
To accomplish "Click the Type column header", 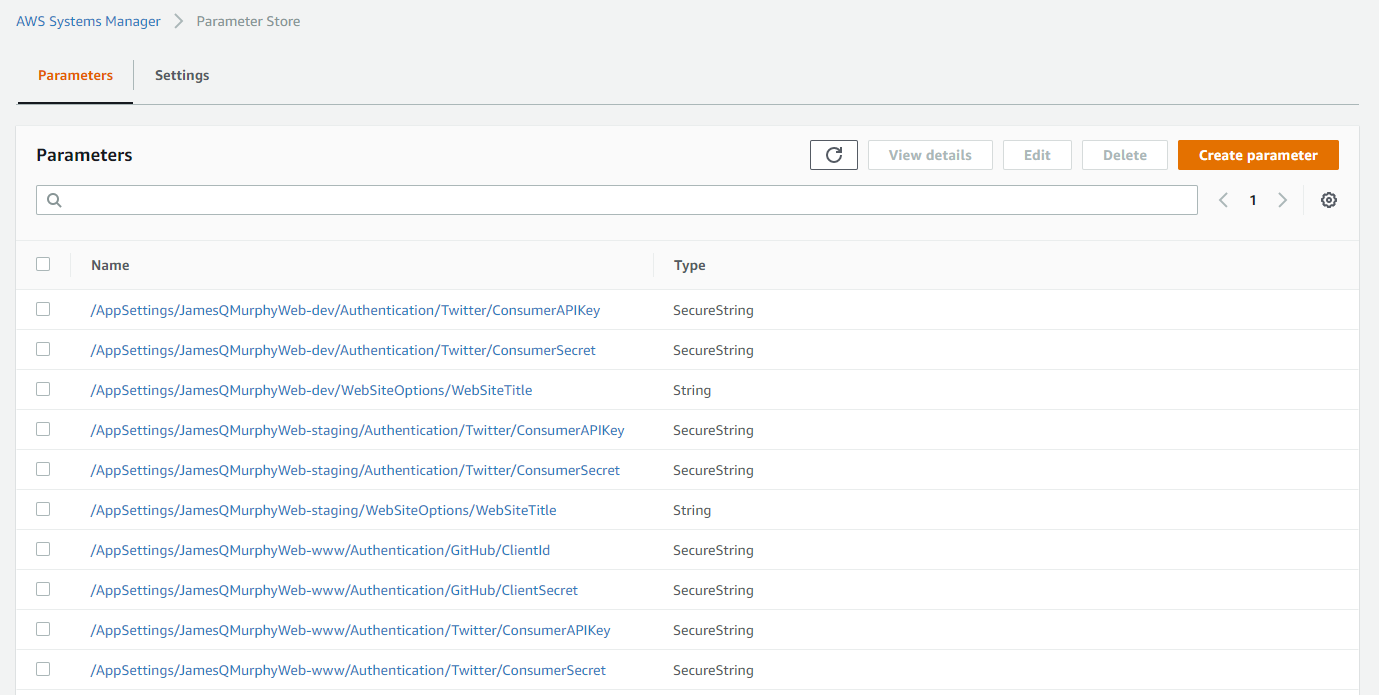I will click(x=690, y=265).
